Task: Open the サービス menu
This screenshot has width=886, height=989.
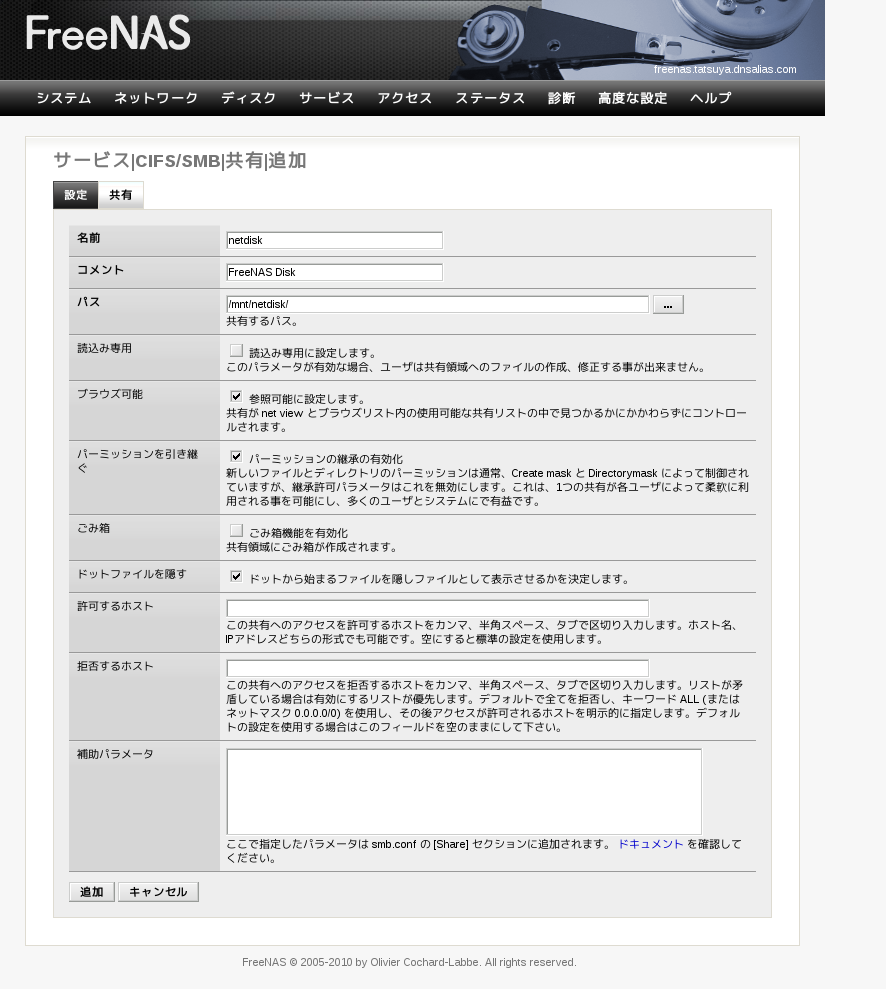Action: pyautogui.click(x=327, y=98)
